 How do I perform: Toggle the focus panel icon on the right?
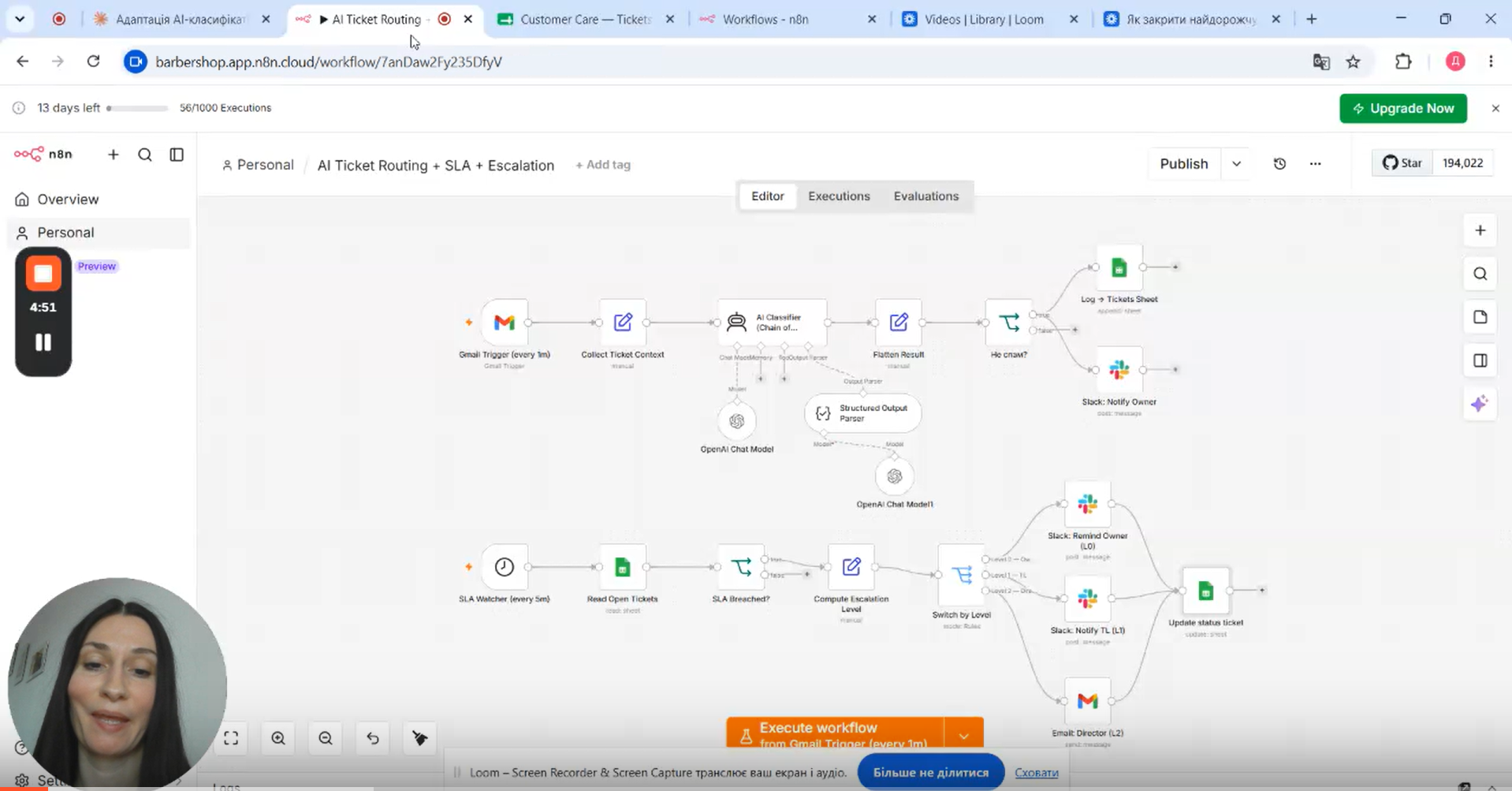1480,360
